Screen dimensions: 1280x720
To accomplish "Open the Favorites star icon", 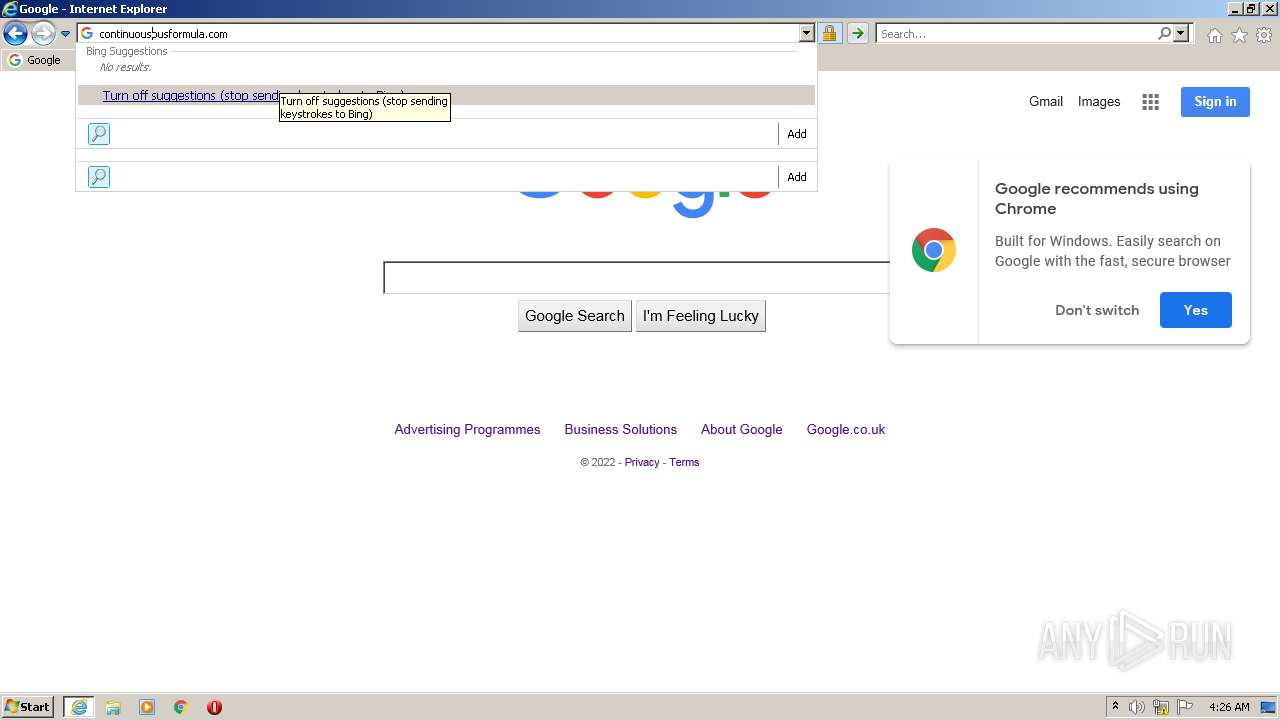I will tap(1239, 35).
